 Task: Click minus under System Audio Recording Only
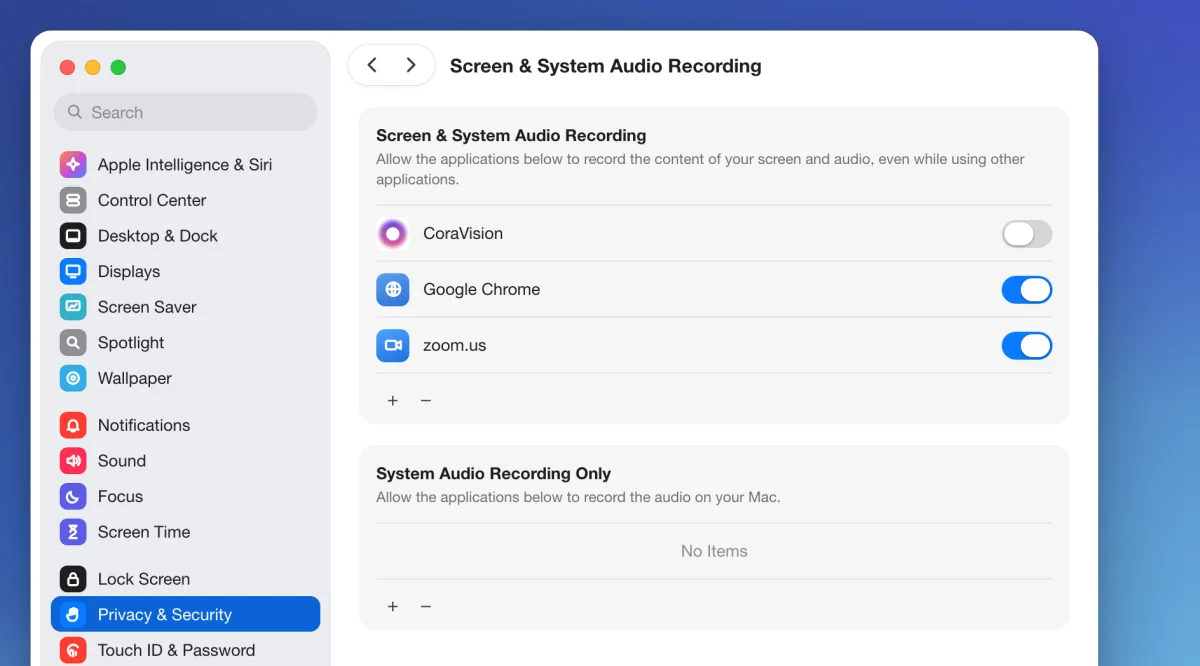426,606
